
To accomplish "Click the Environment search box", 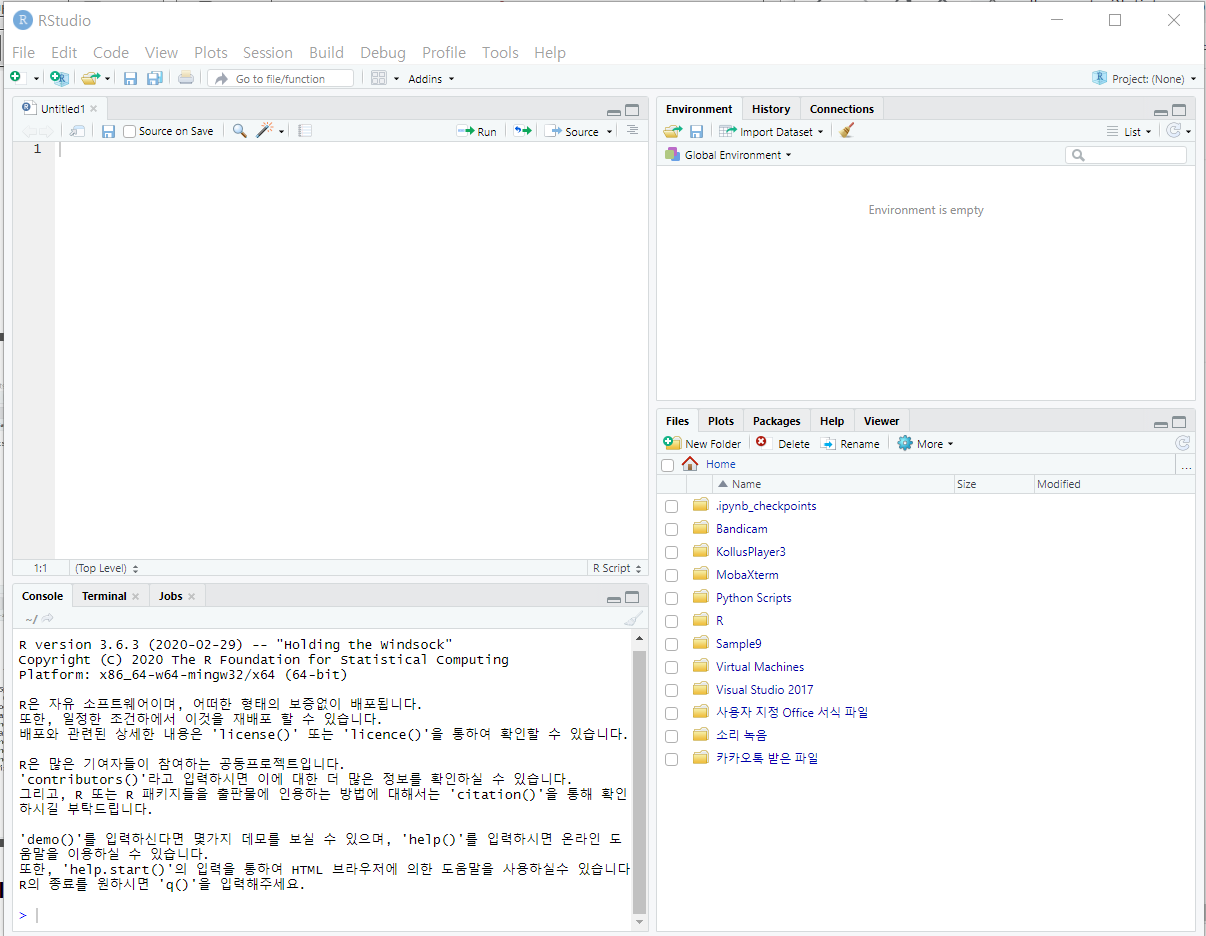I will point(1126,155).
